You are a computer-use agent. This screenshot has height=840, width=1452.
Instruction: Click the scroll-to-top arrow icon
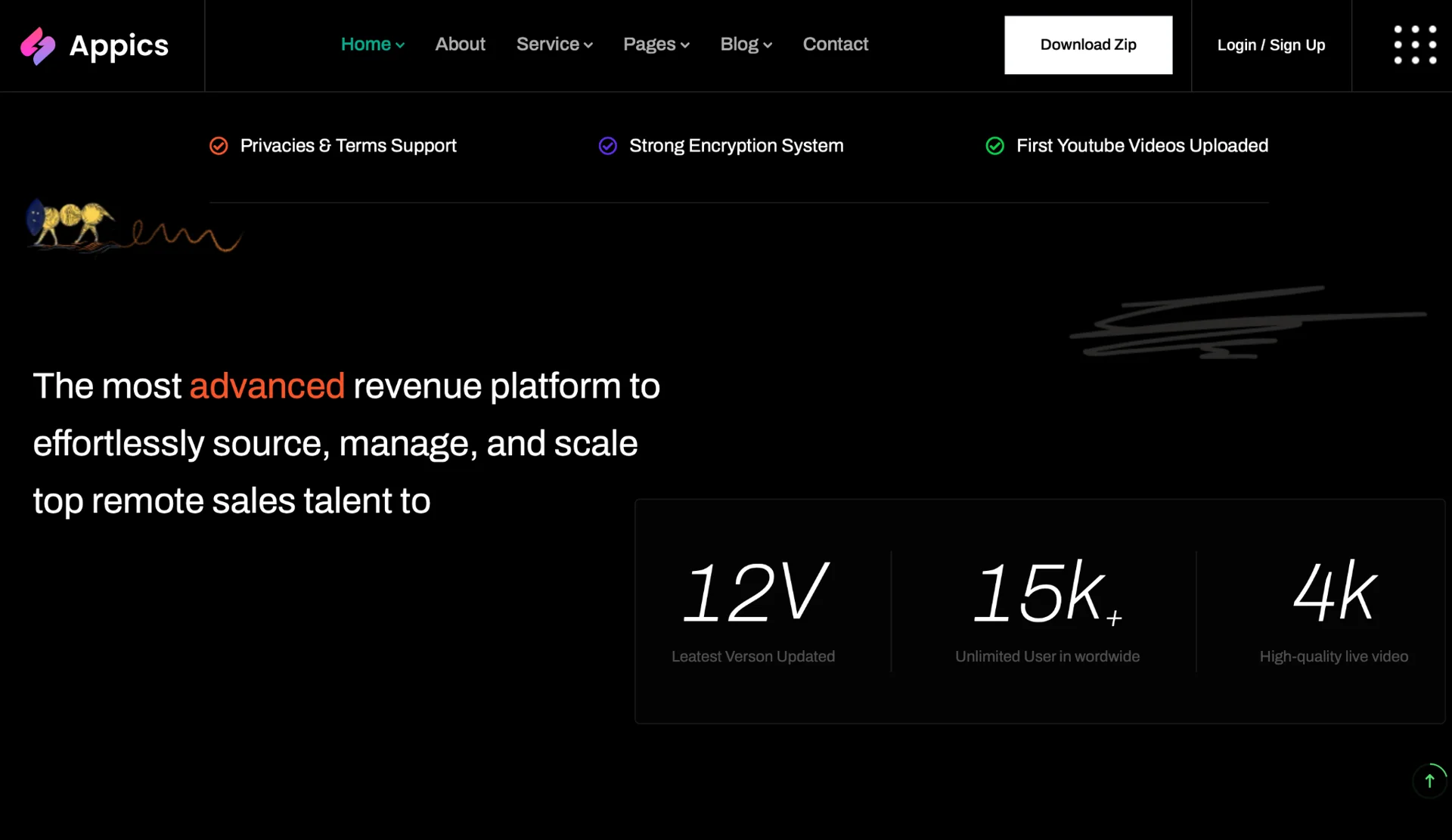click(x=1429, y=781)
